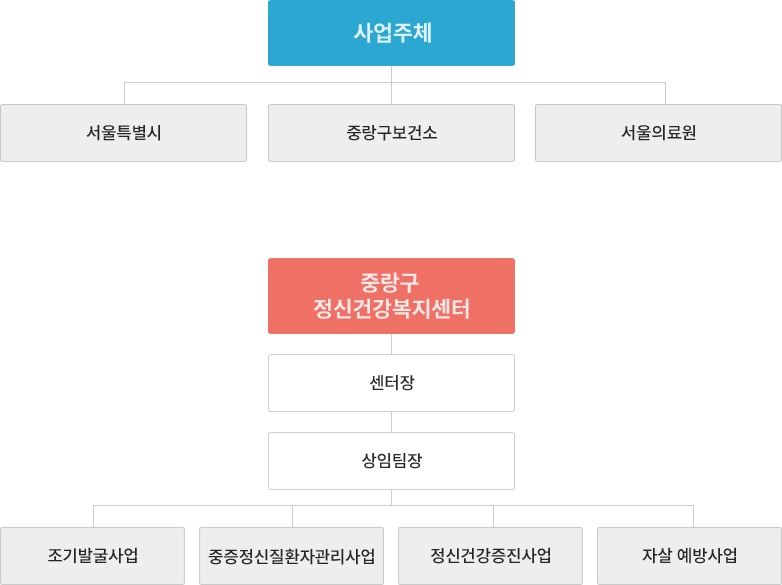
Task: Click the 자살 예방사업 box
Action: click(689, 556)
